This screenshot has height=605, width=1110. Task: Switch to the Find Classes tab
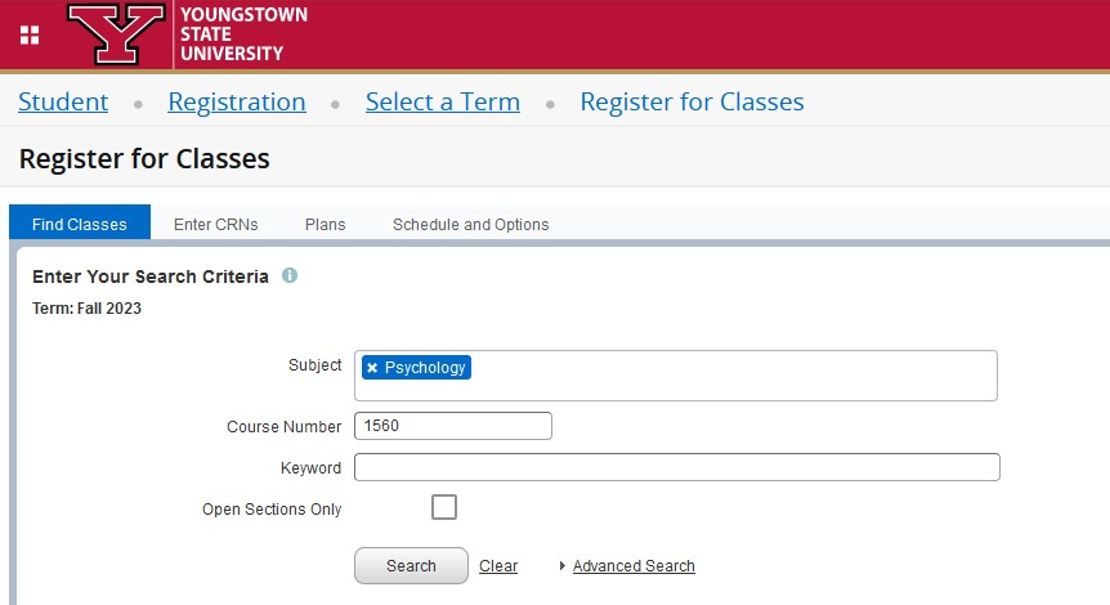tap(79, 224)
